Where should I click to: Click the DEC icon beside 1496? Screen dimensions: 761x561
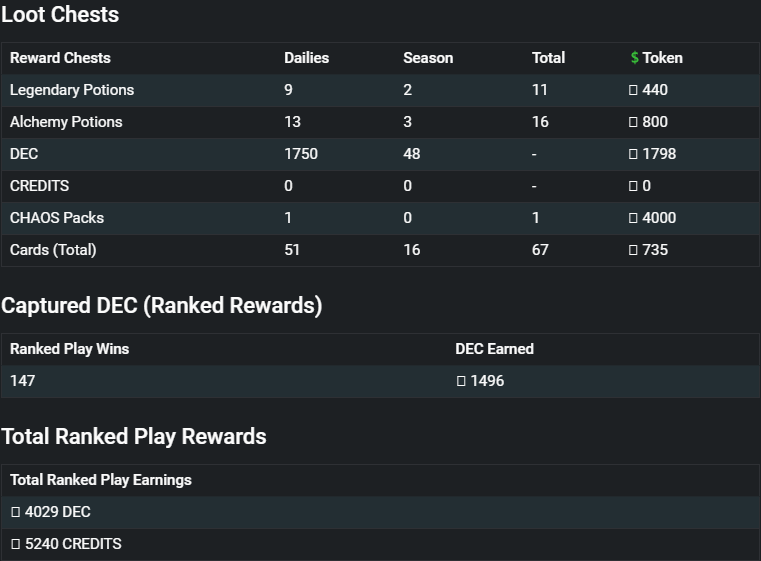pyautogui.click(x=461, y=381)
